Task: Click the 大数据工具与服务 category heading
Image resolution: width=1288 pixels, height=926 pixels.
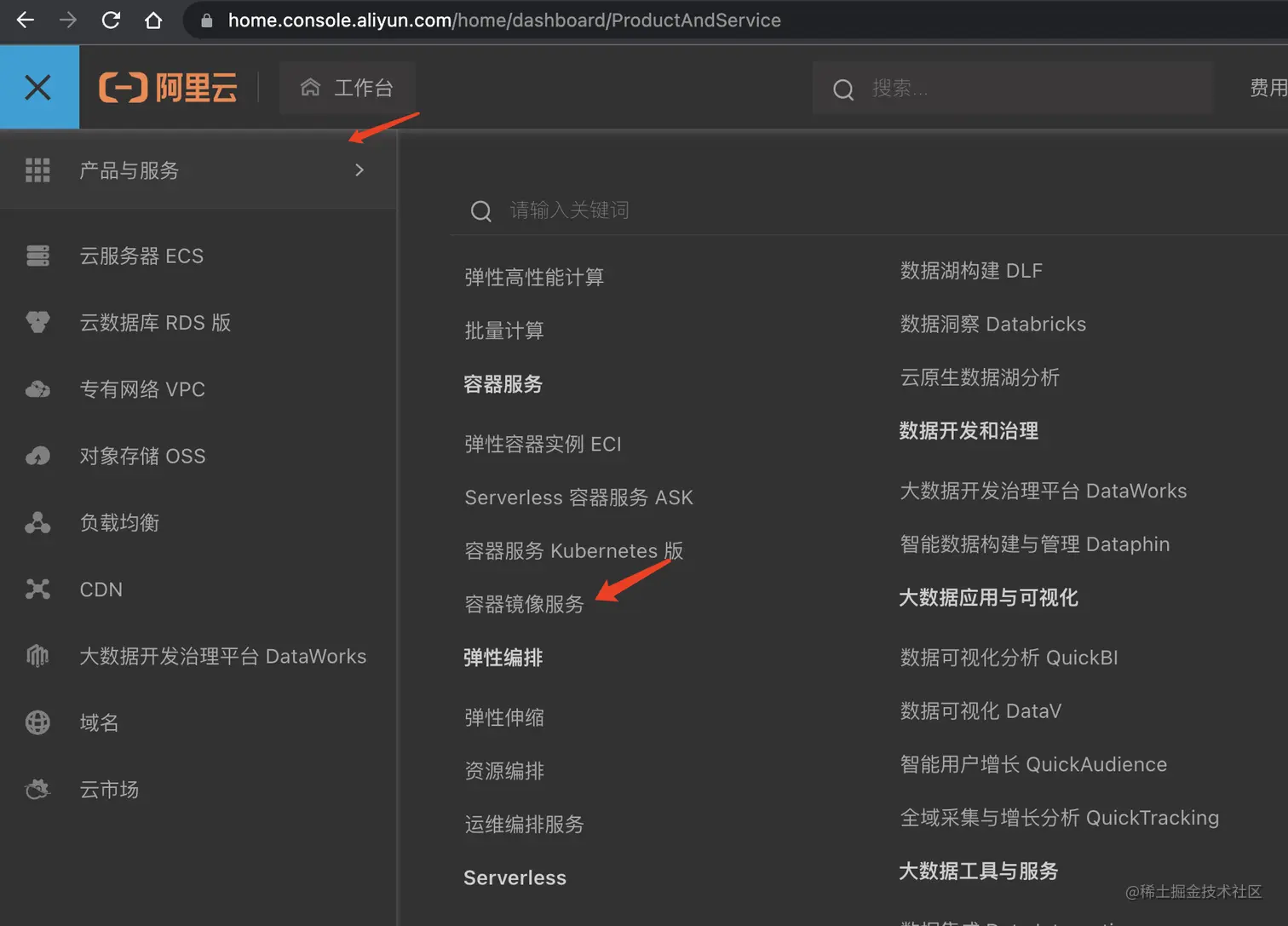Action: [x=978, y=871]
